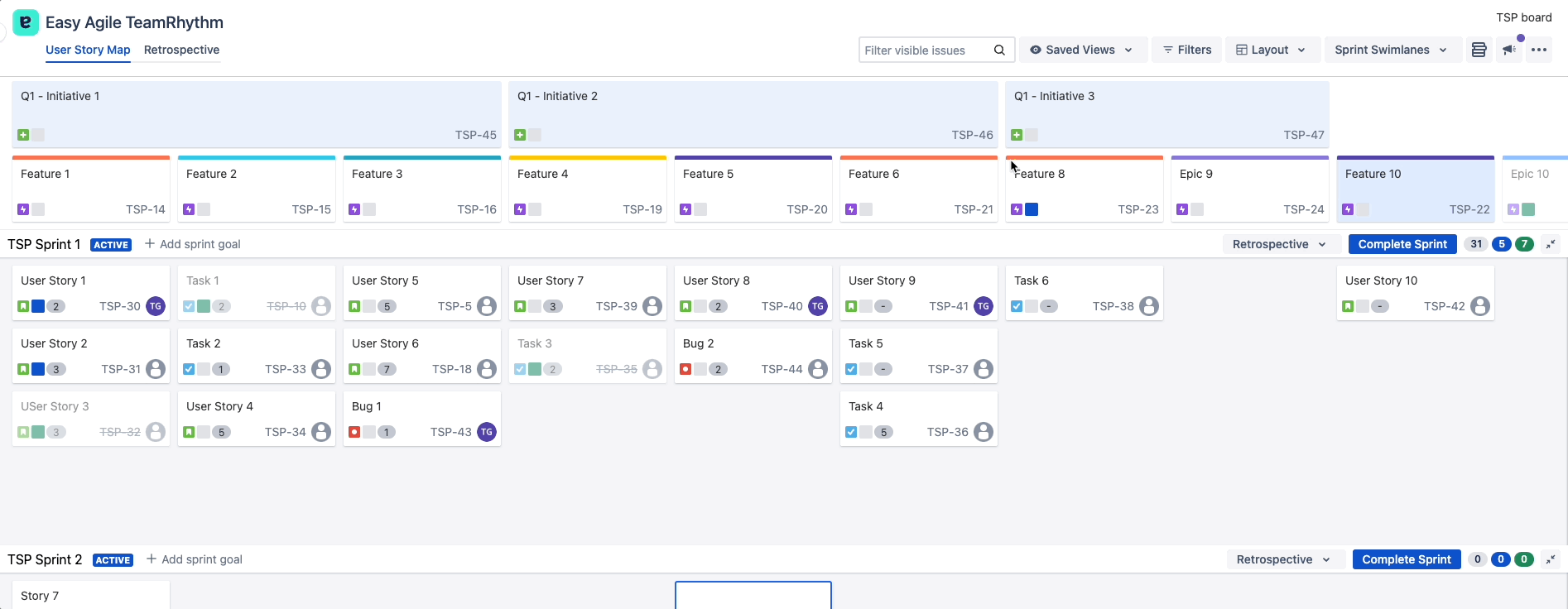Click the Easy Agile TeamRhythm logo icon
1568x609 pixels.
tap(26, 22)
